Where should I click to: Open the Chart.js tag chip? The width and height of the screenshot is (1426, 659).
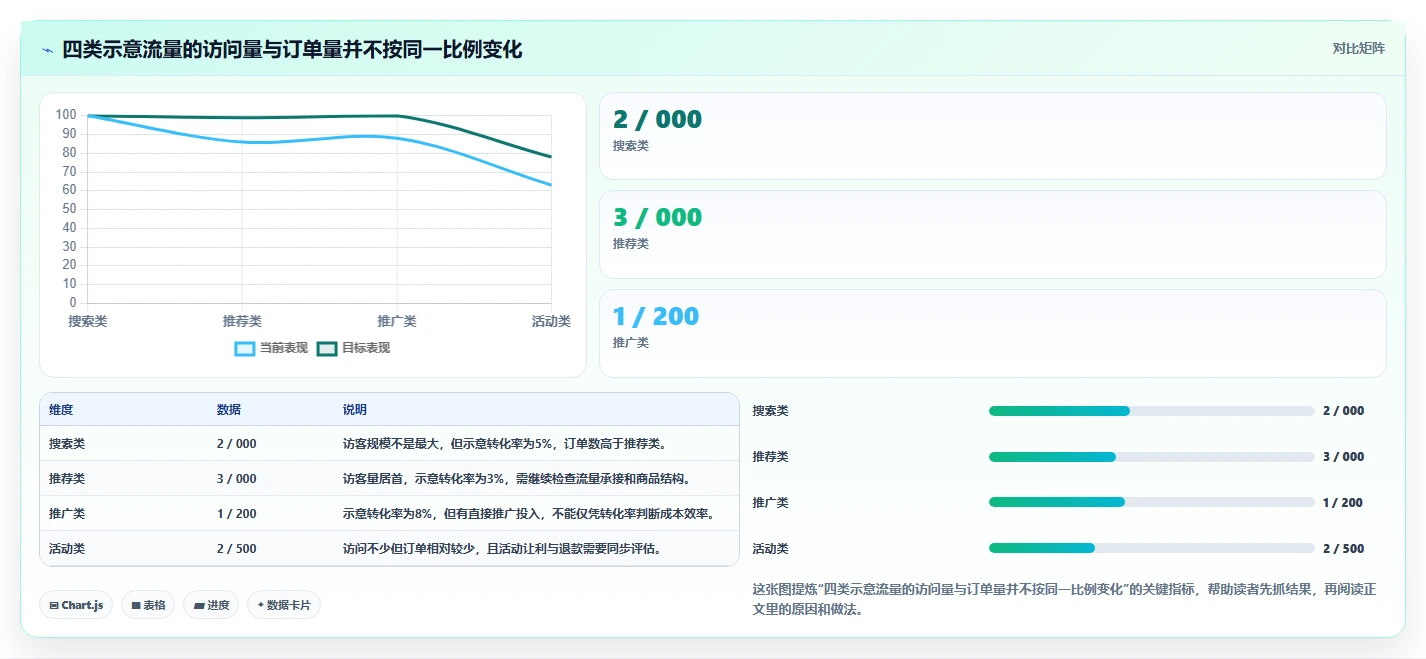tap(76, 605)
